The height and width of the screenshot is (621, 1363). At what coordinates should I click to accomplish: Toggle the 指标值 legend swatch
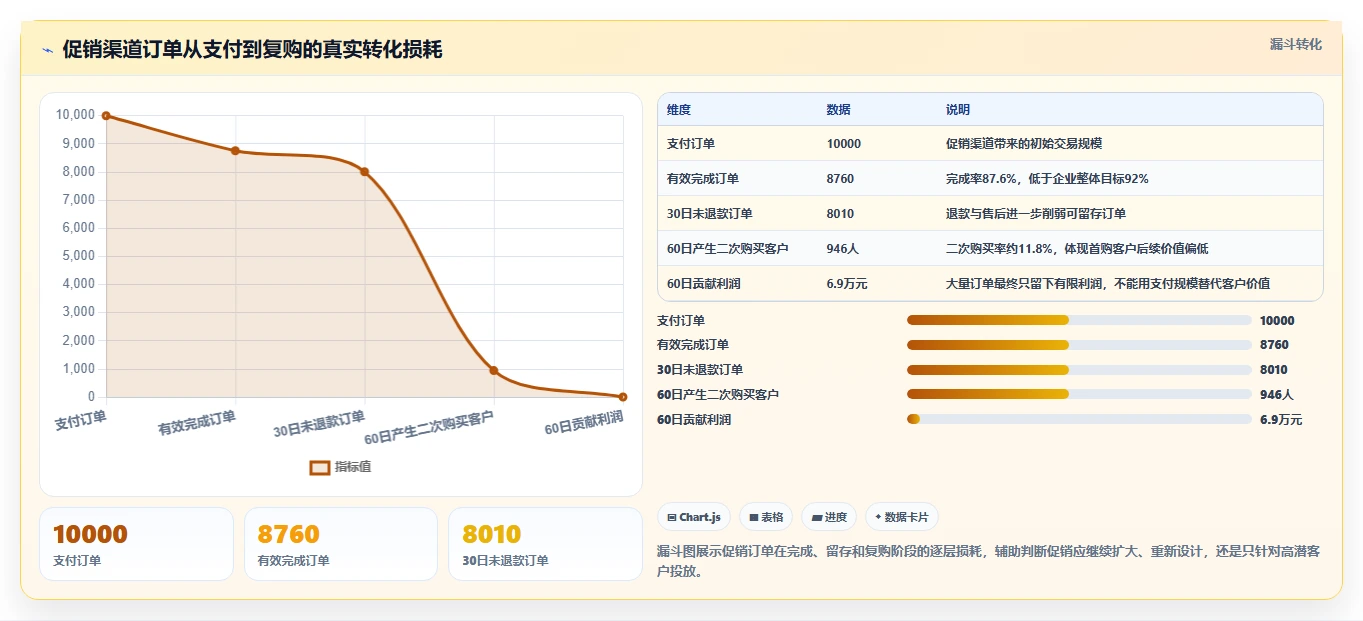pyautogui.click(x=320, y=467)
